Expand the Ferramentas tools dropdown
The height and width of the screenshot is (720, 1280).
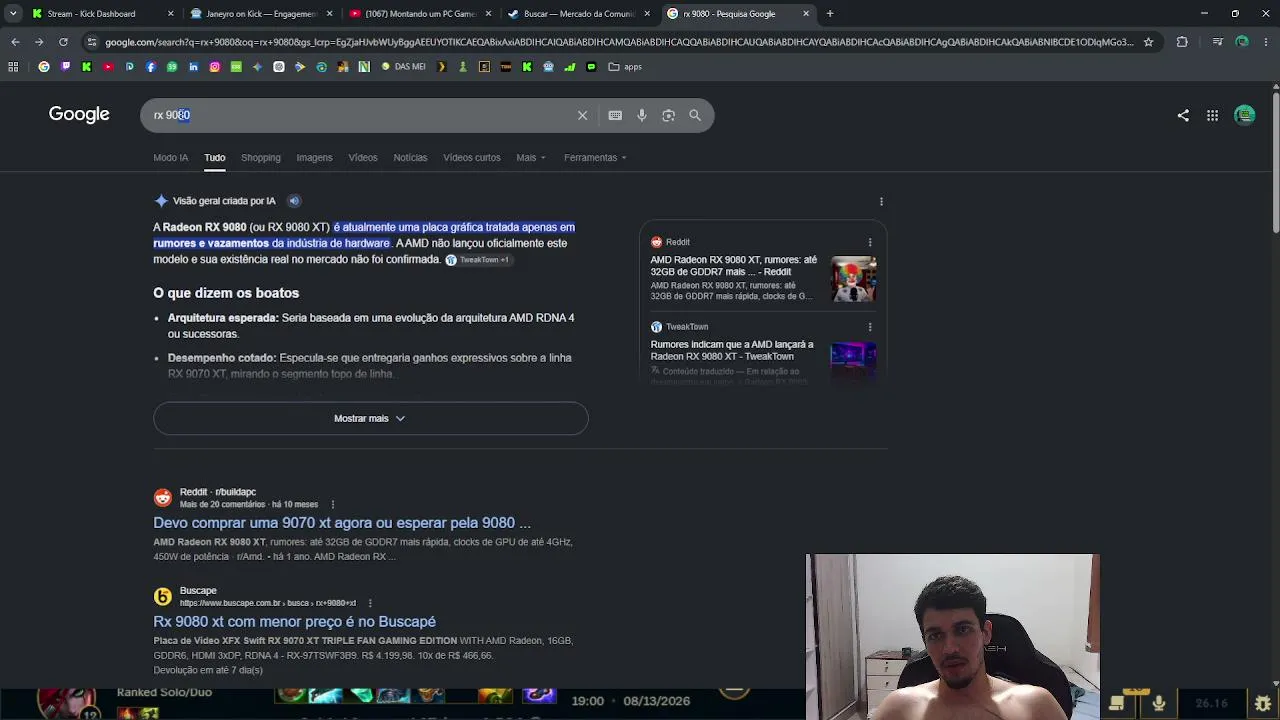pos(595,158)
